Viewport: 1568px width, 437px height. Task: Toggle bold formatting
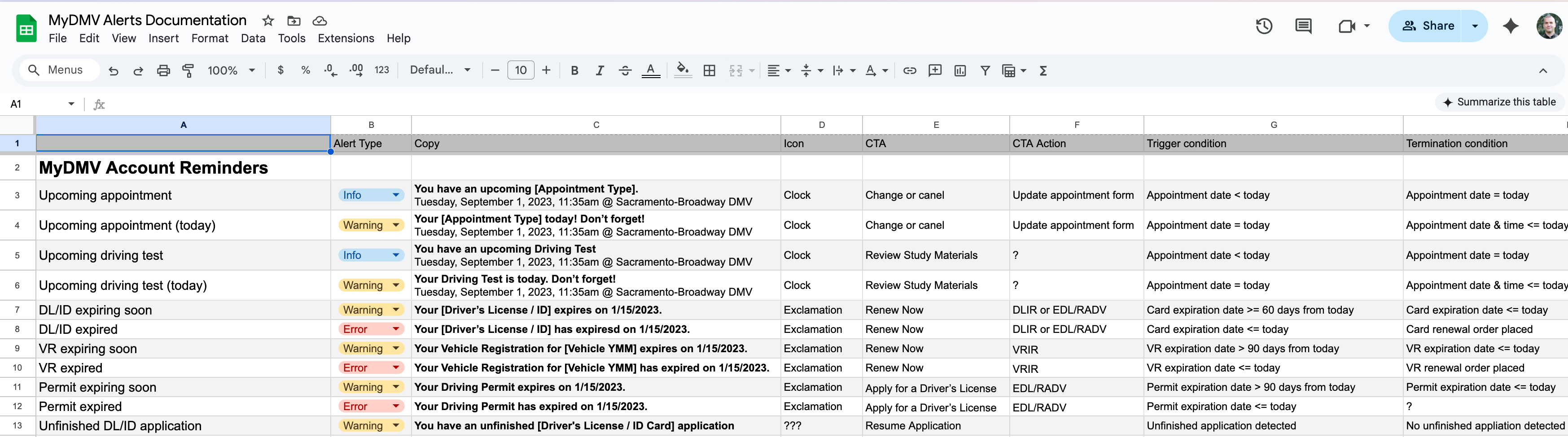[574, 70]
